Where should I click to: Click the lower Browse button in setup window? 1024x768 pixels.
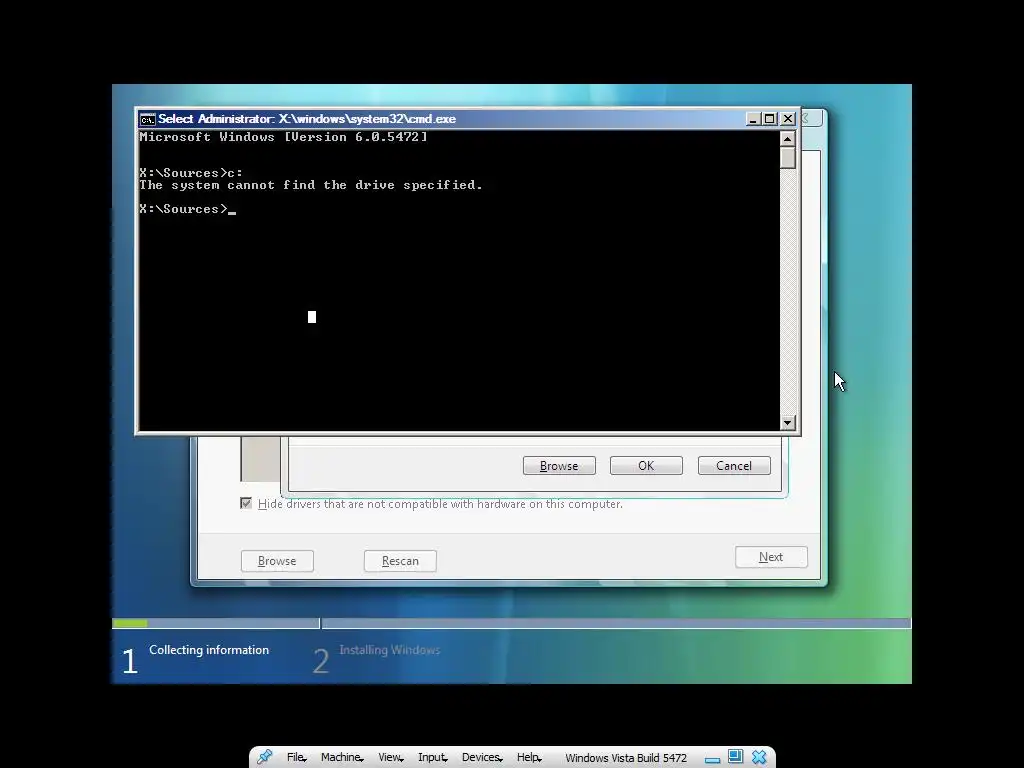click(277, 561)
